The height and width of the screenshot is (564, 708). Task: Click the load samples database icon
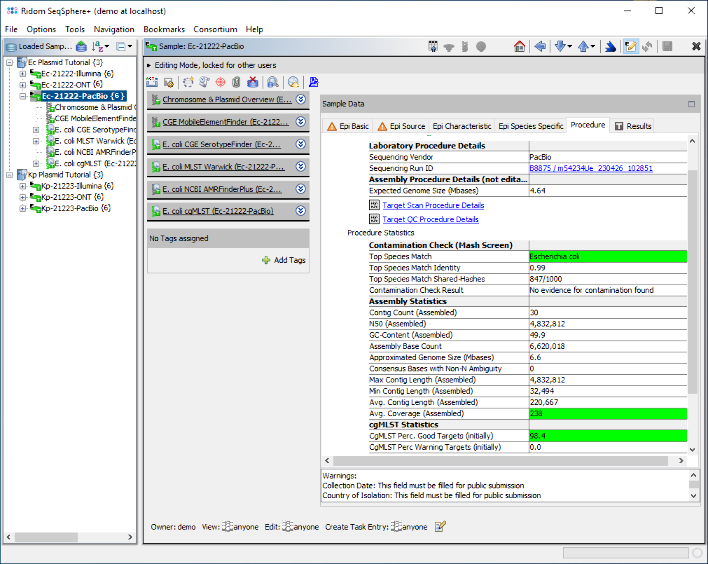coord(81,46)
